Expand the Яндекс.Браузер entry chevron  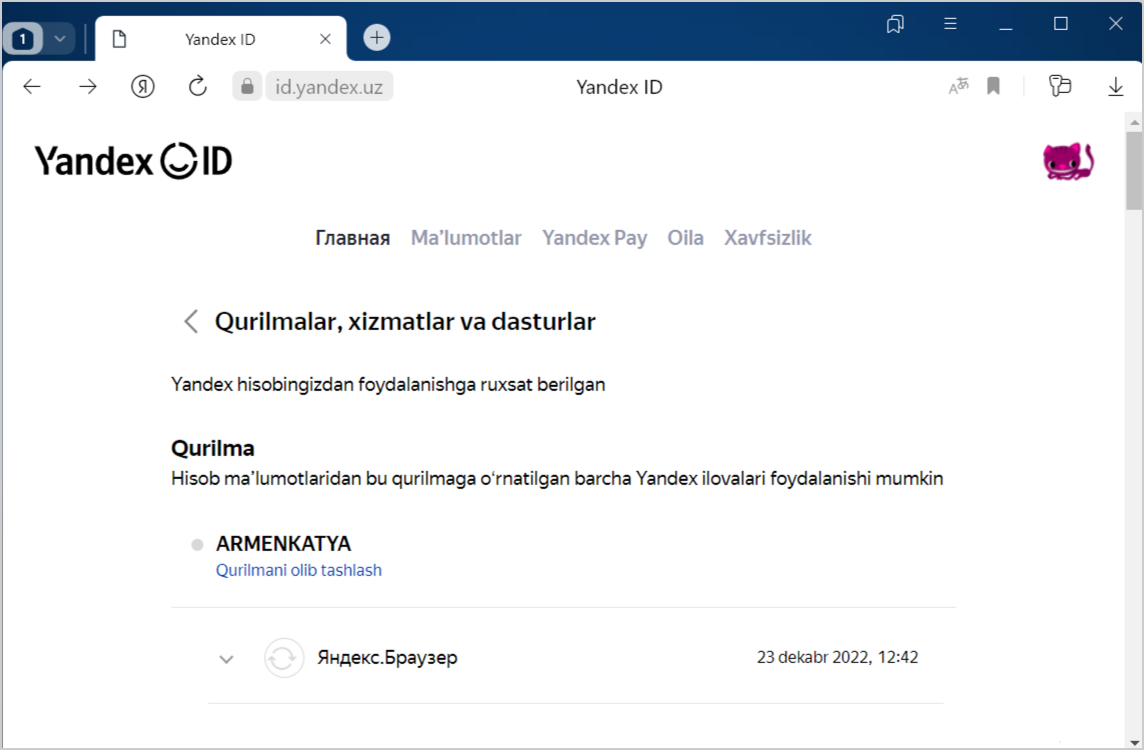pyautogui.click(x=227, y=659)
